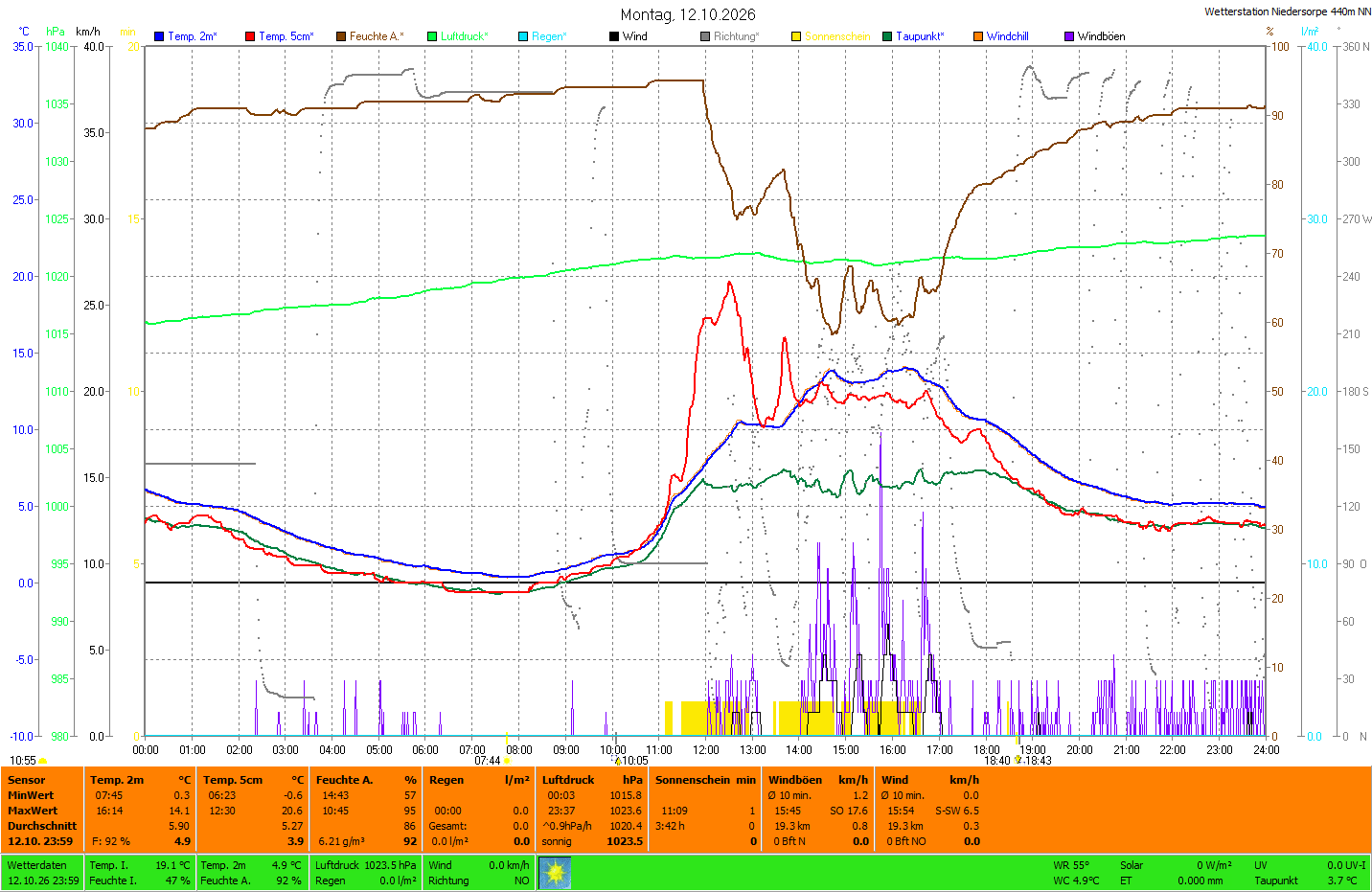Viewport: 1372px width, 892px height.
Task: Click the 'ET' evapotranspiration label
Action: pos(1126,881)
